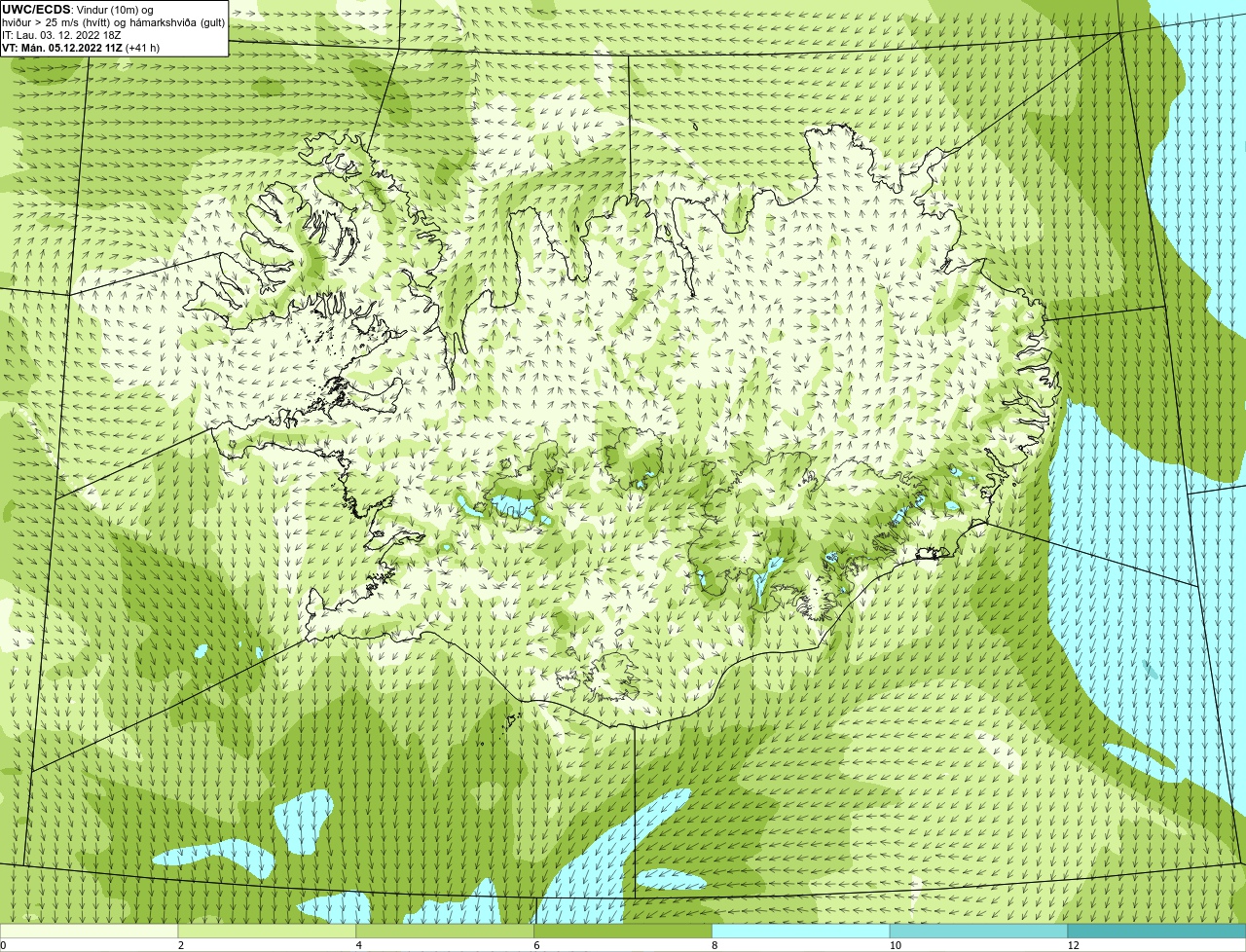This screenshot has width=1246, height=952.
Task: Click the "12" label under the color scale
Action: coord(1073,945)
